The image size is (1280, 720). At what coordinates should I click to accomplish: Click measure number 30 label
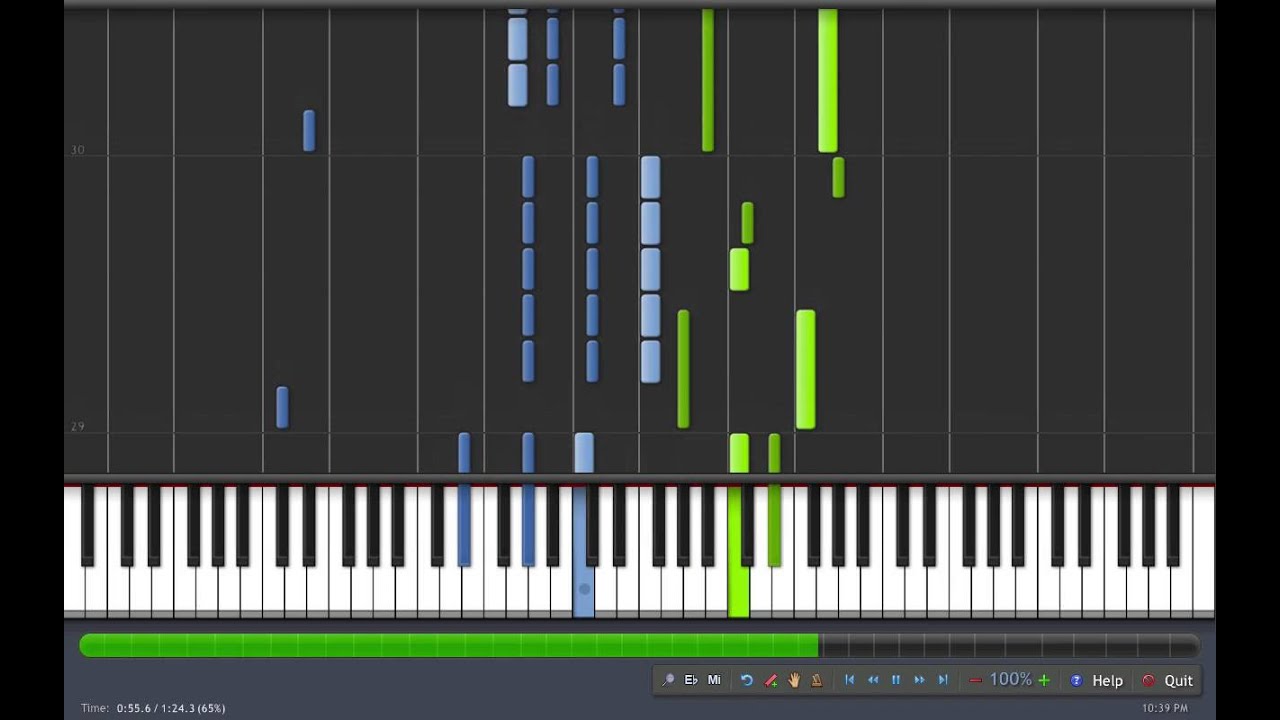[x=77, y=150]
